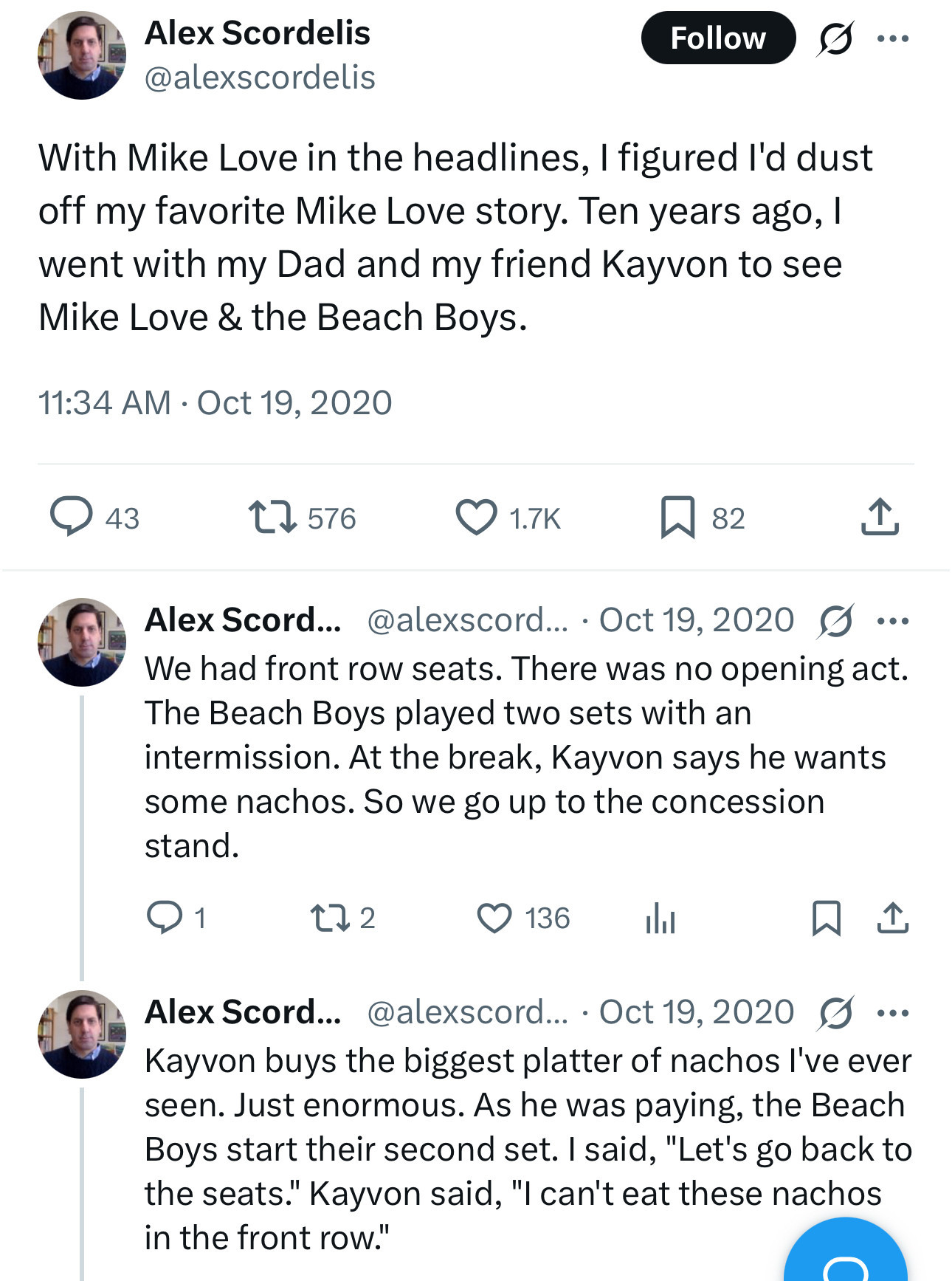Tap the blue floating compose reply button
This screenshot has width=952, height=1281.
click(x=846, y=1255)
